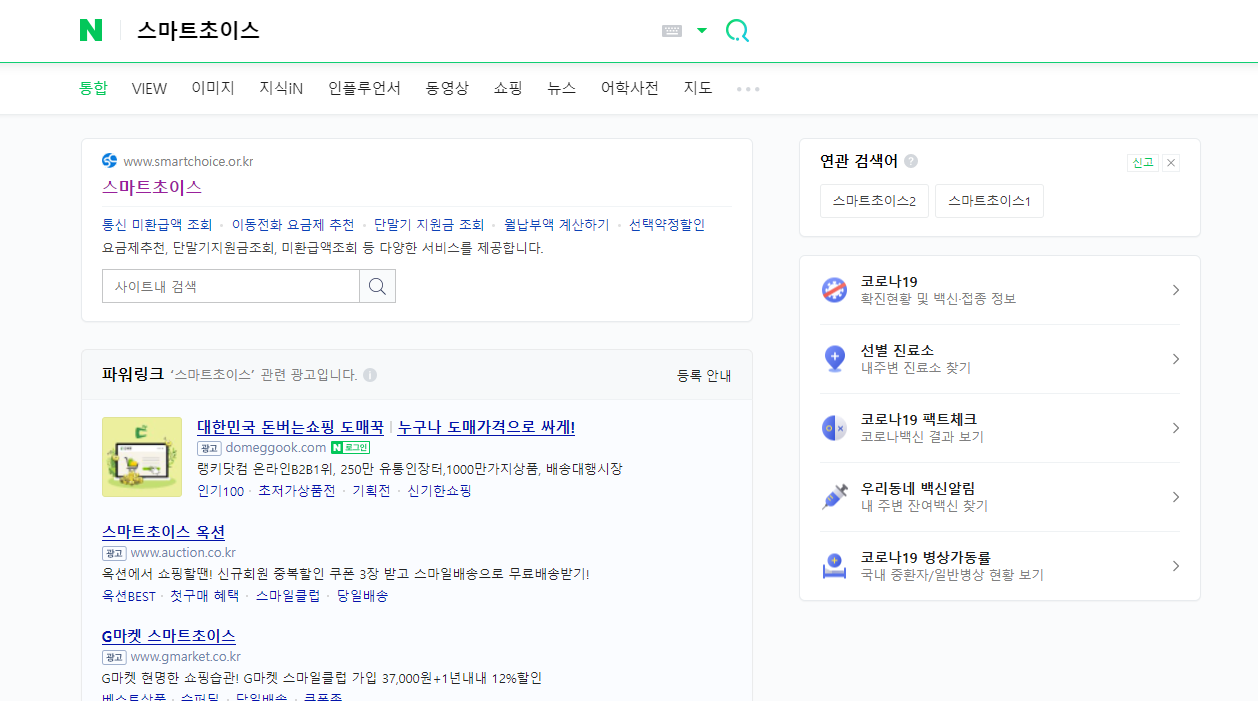Open 통신 미환급액 조회 link

point(157,225)
